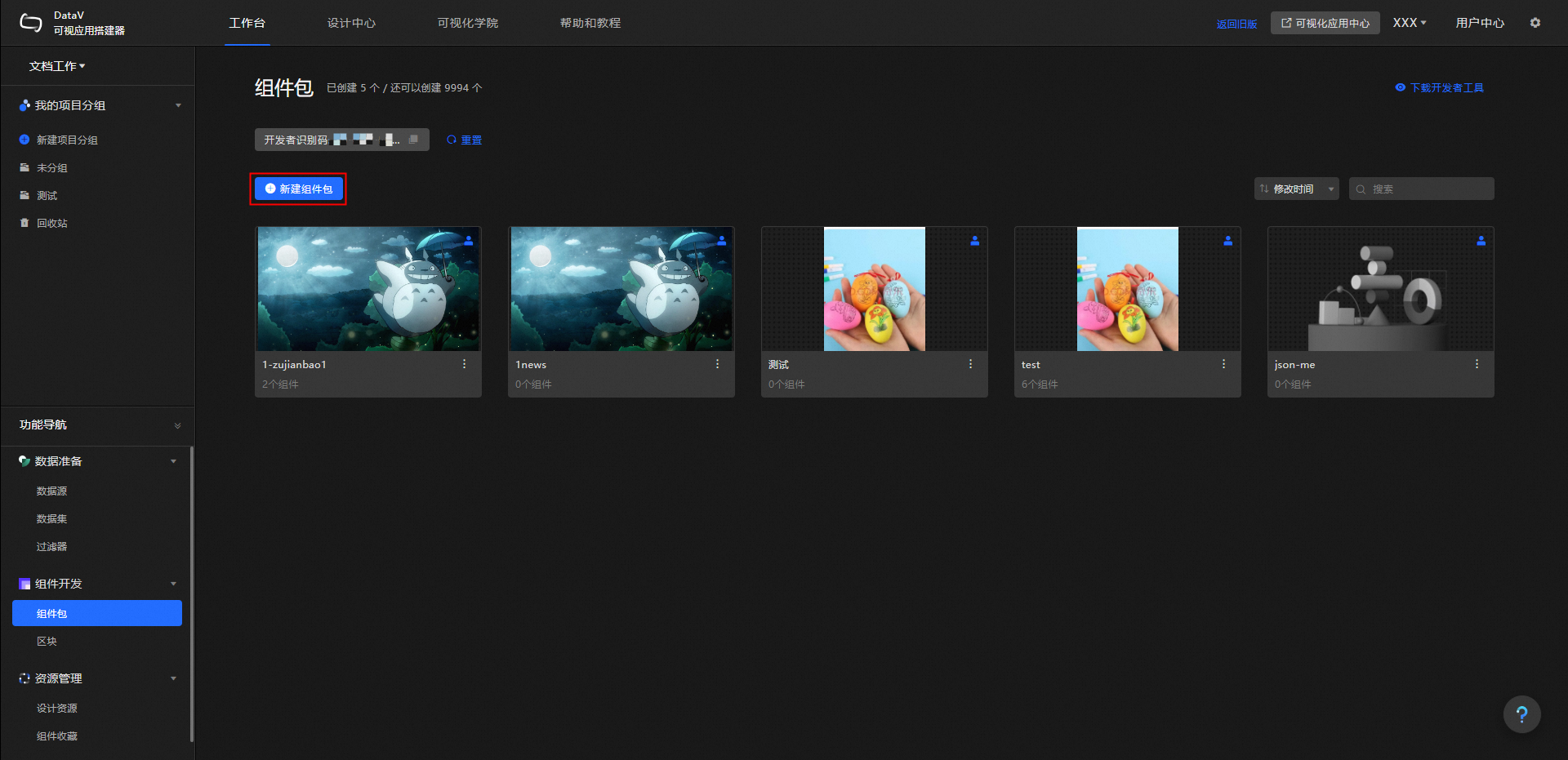Click the user icon on 测试 card
1568x760 pixels.
975,241
